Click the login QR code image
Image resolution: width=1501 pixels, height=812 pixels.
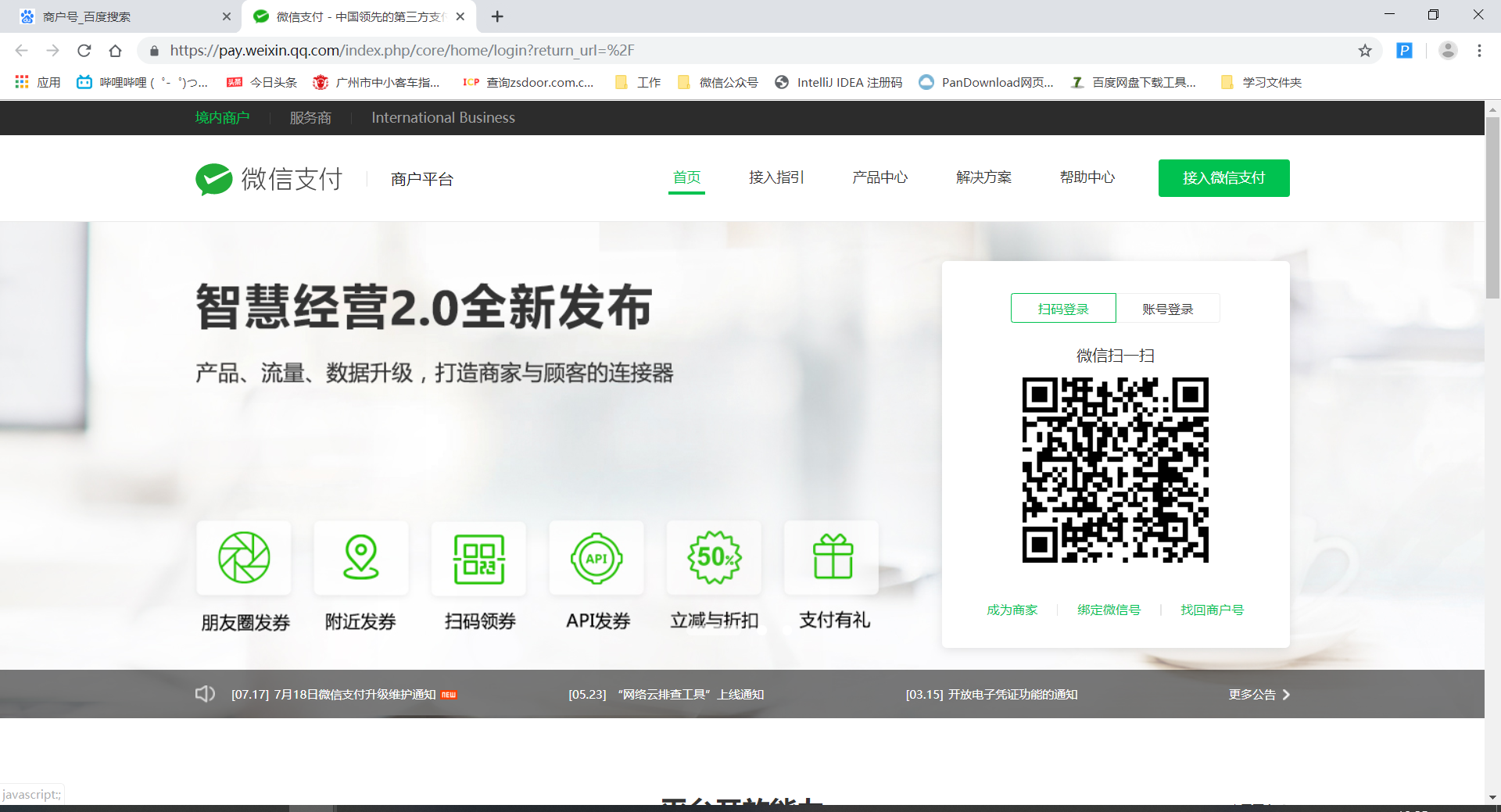[x=1116, y=470]
